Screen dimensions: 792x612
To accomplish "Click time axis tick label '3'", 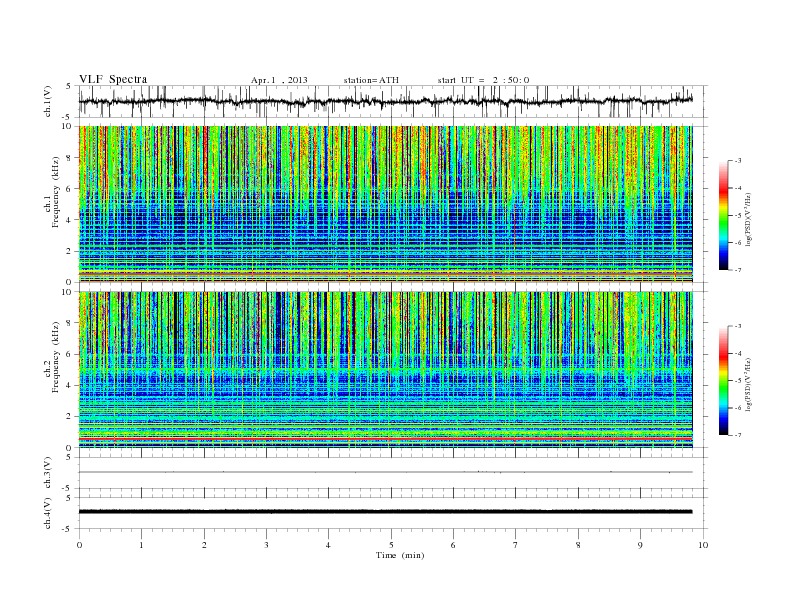I will pos(266,545).
